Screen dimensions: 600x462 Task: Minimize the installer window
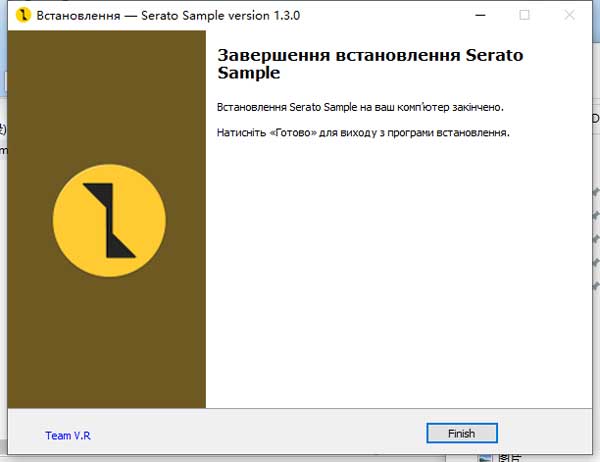click(480, 15)
